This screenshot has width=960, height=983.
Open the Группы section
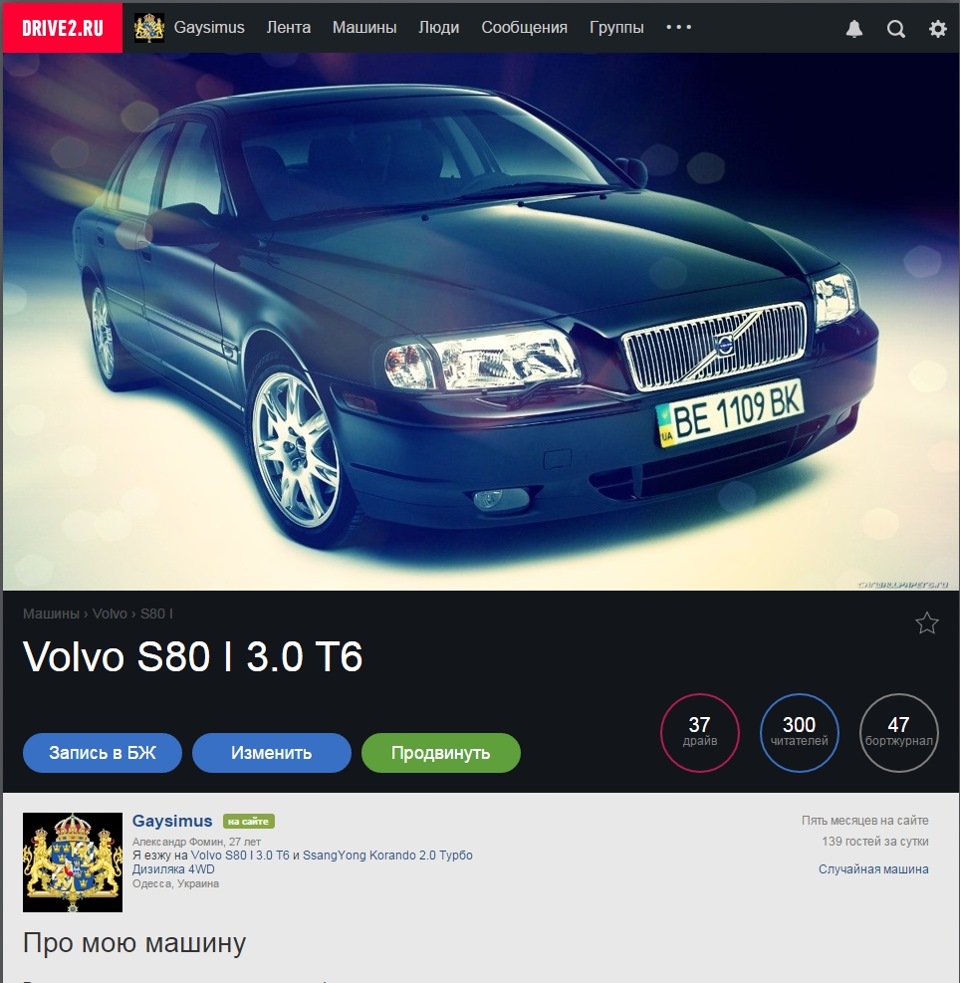[616, 28]
